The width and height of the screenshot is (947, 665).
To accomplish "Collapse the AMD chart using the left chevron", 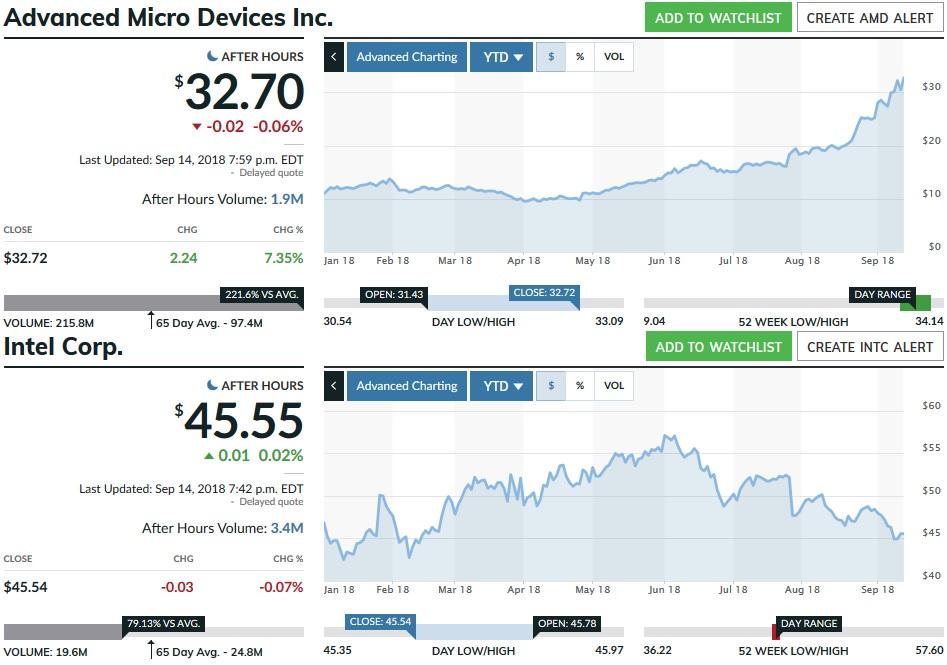I will [333, 57].
